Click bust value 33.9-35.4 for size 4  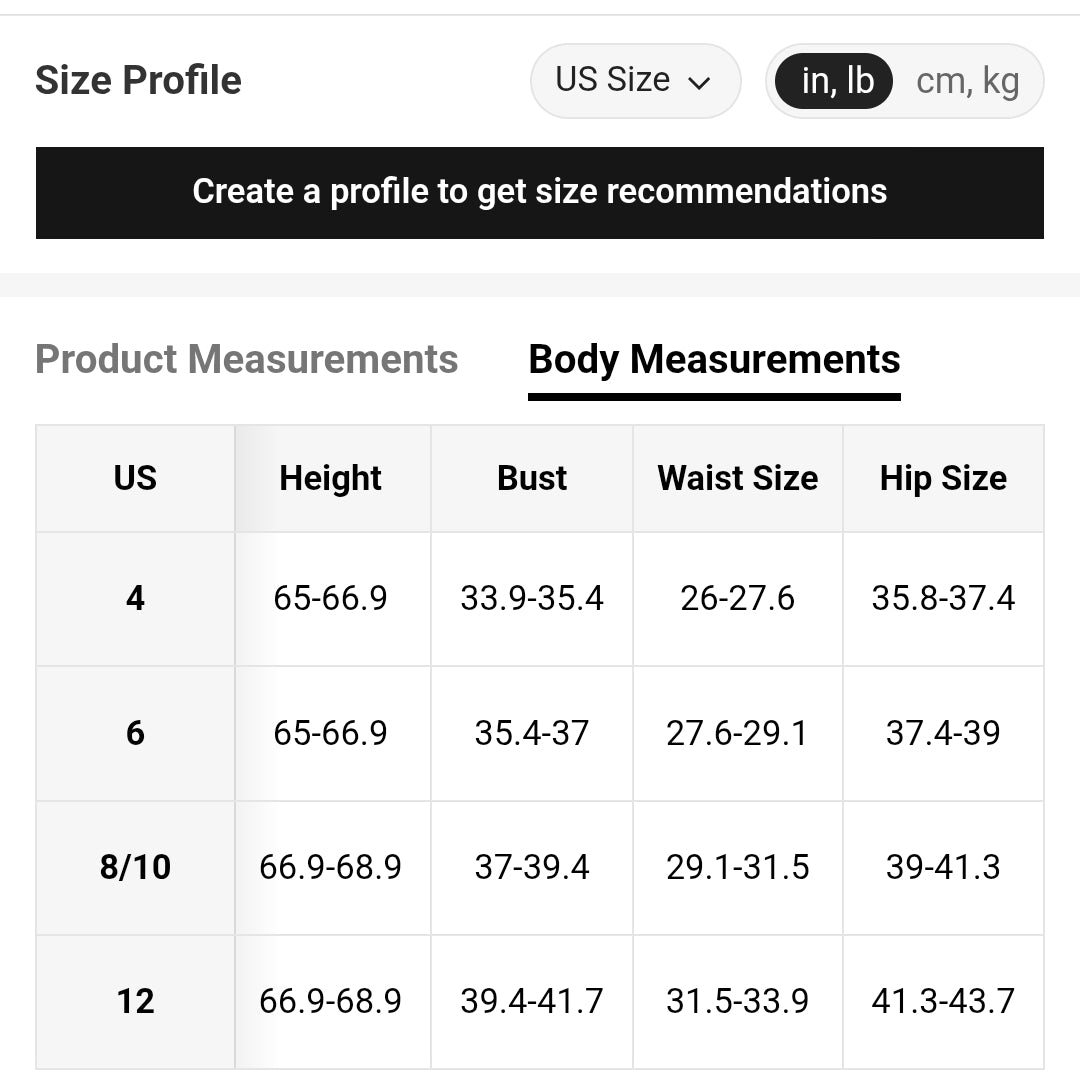[532, 598]
